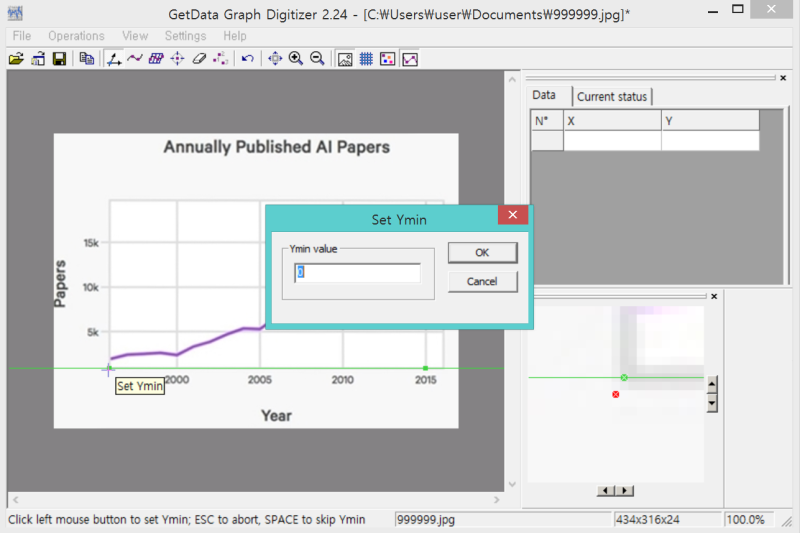
Task: Zoom in with magnifier plus icon
Action: coord(296,59)
